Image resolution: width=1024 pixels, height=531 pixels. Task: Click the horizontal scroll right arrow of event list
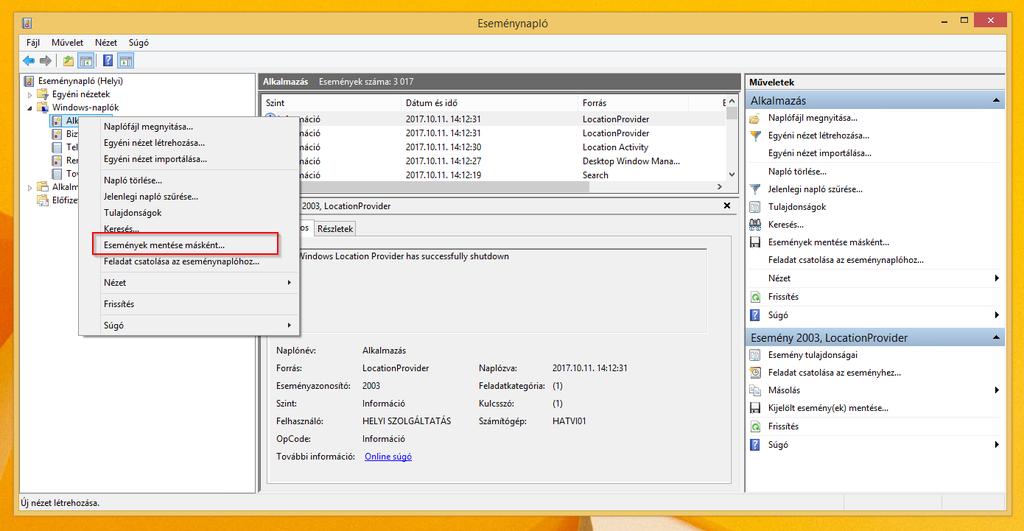point(720,187)
